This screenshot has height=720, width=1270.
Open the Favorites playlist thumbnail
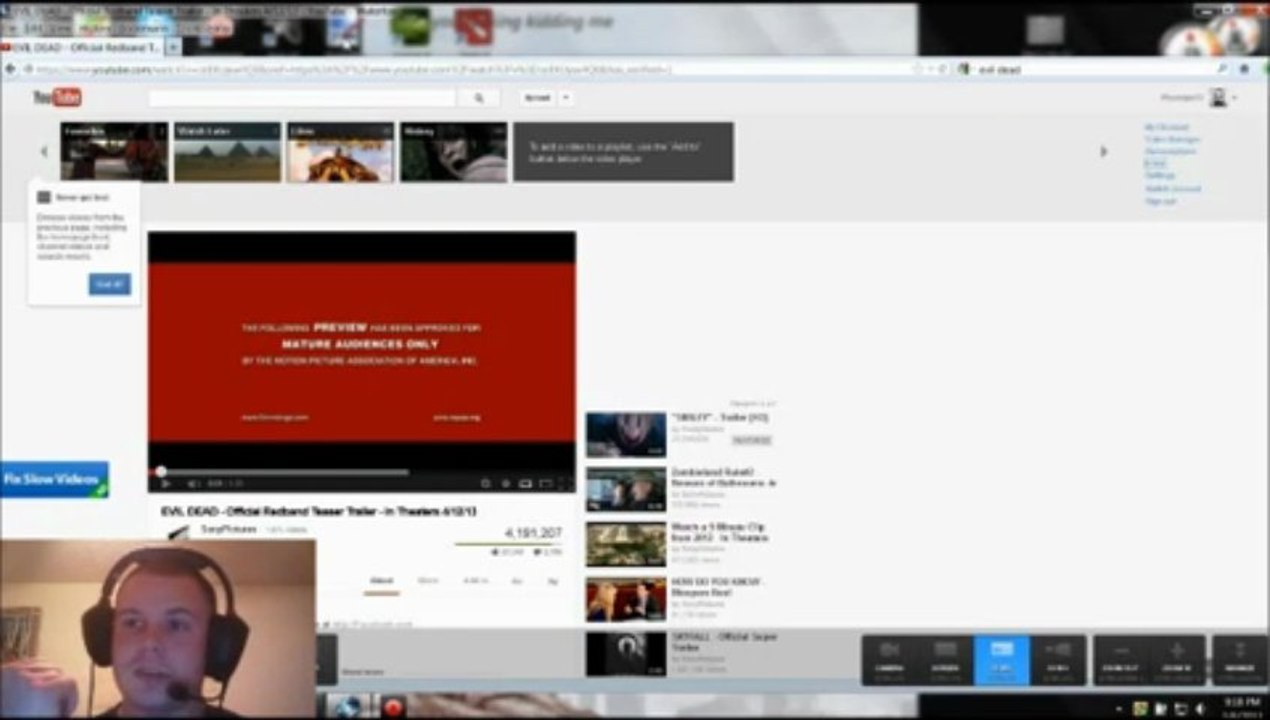114,152
